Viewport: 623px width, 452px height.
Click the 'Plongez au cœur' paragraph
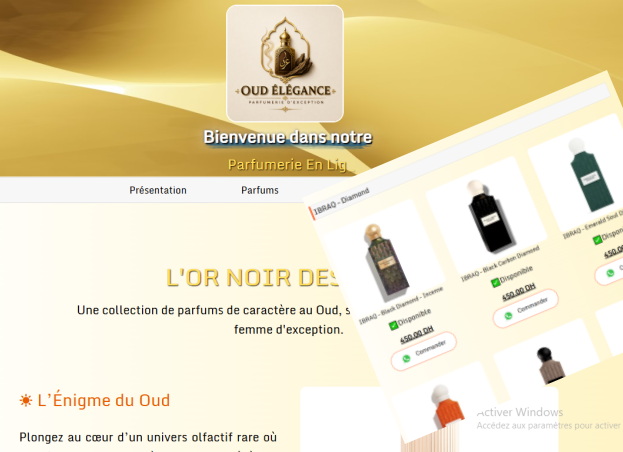pos(148,443)
